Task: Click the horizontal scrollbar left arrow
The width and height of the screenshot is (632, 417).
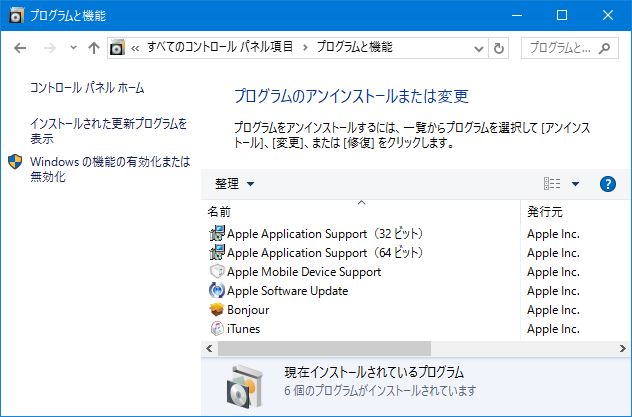Action: 209,349
